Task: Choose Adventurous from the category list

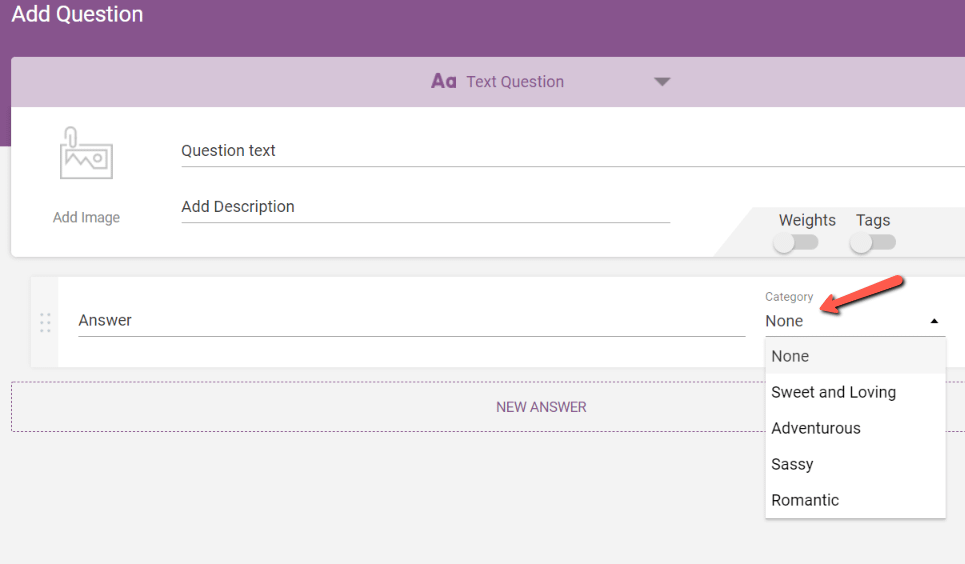Action: (x=816, y=428)
